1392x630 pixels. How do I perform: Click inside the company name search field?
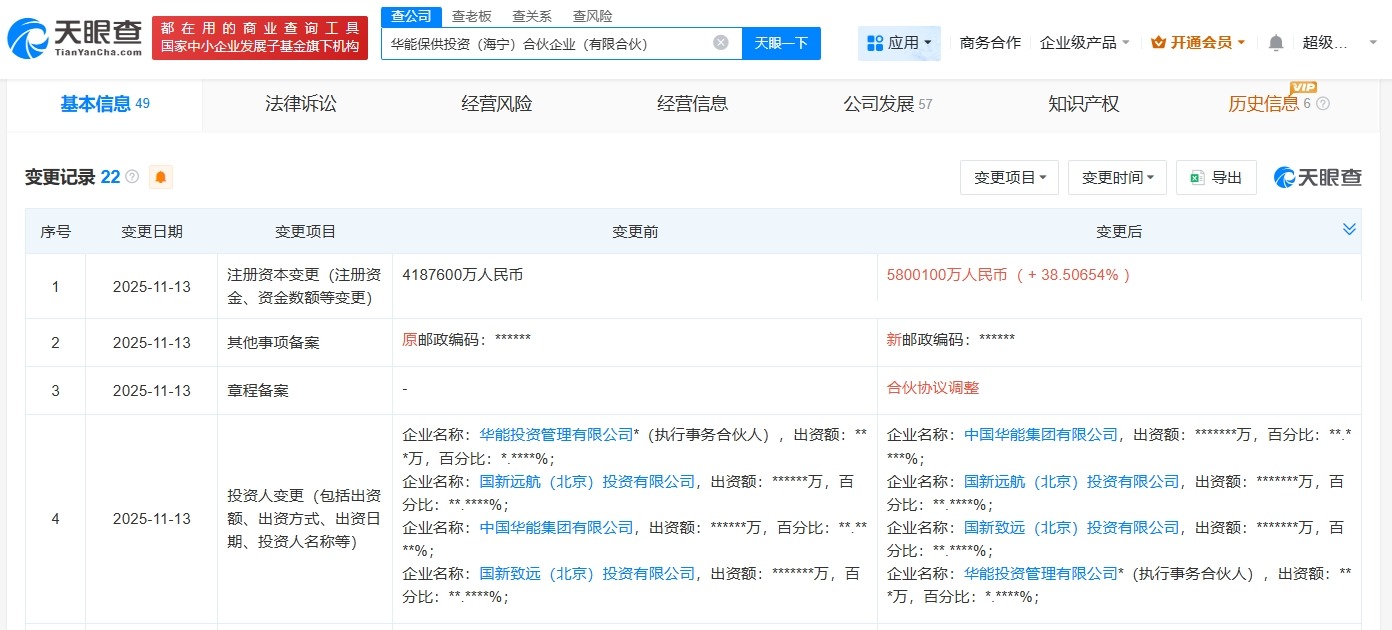550,43
